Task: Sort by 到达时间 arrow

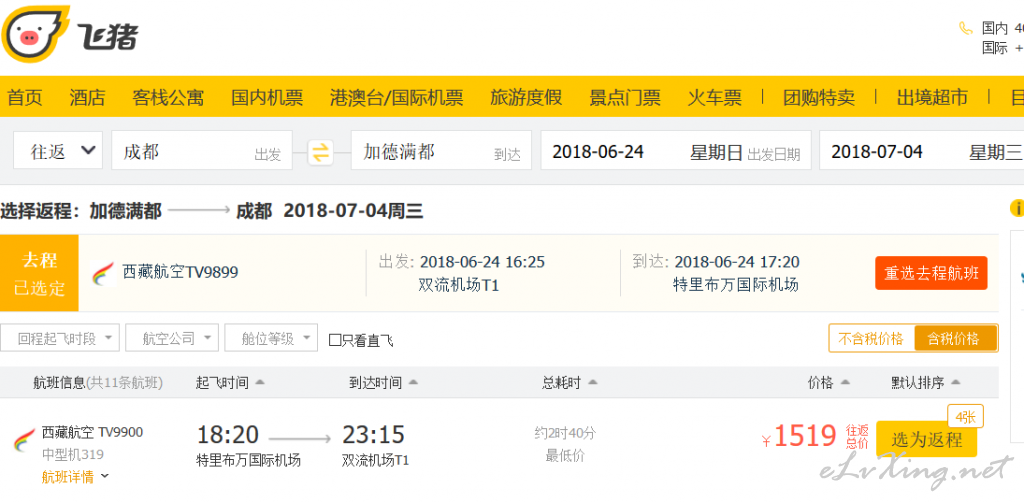Action: point(413,383)
